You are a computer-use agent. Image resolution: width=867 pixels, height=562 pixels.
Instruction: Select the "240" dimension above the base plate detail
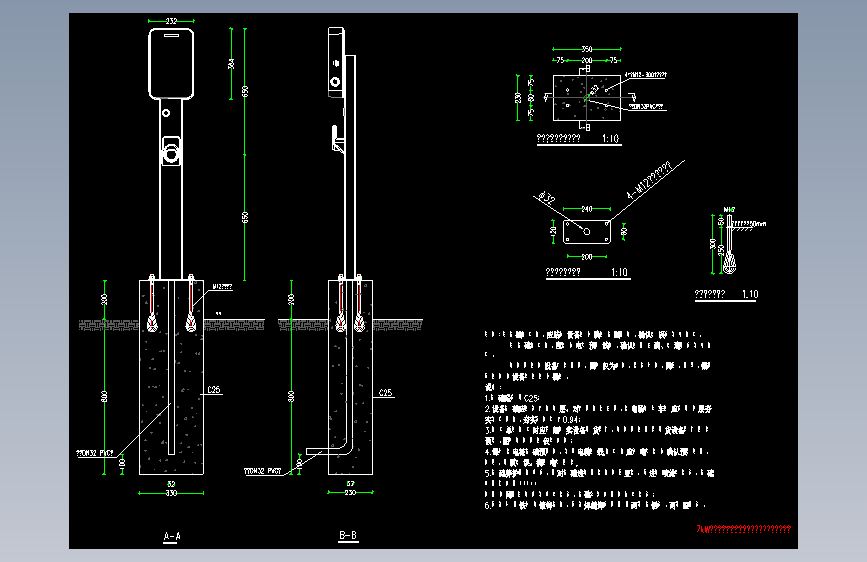click(x=587, y=209)
